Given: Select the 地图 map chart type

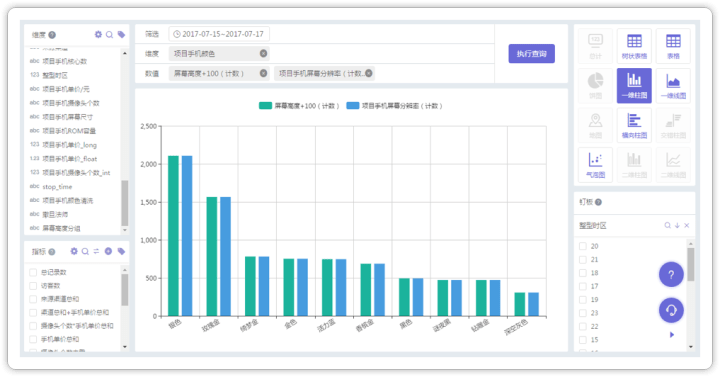Looking at the screenshot, I should coord(595,125).
